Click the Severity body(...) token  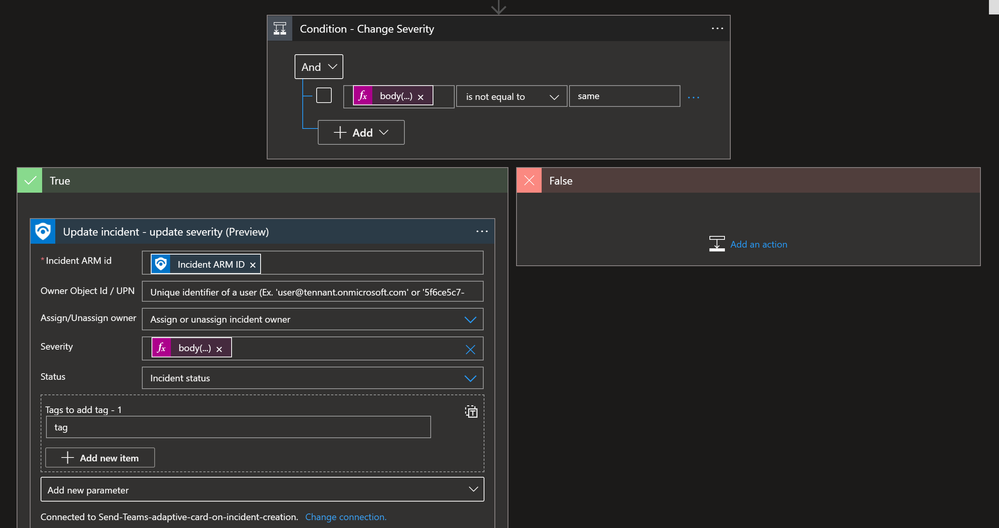191,348
